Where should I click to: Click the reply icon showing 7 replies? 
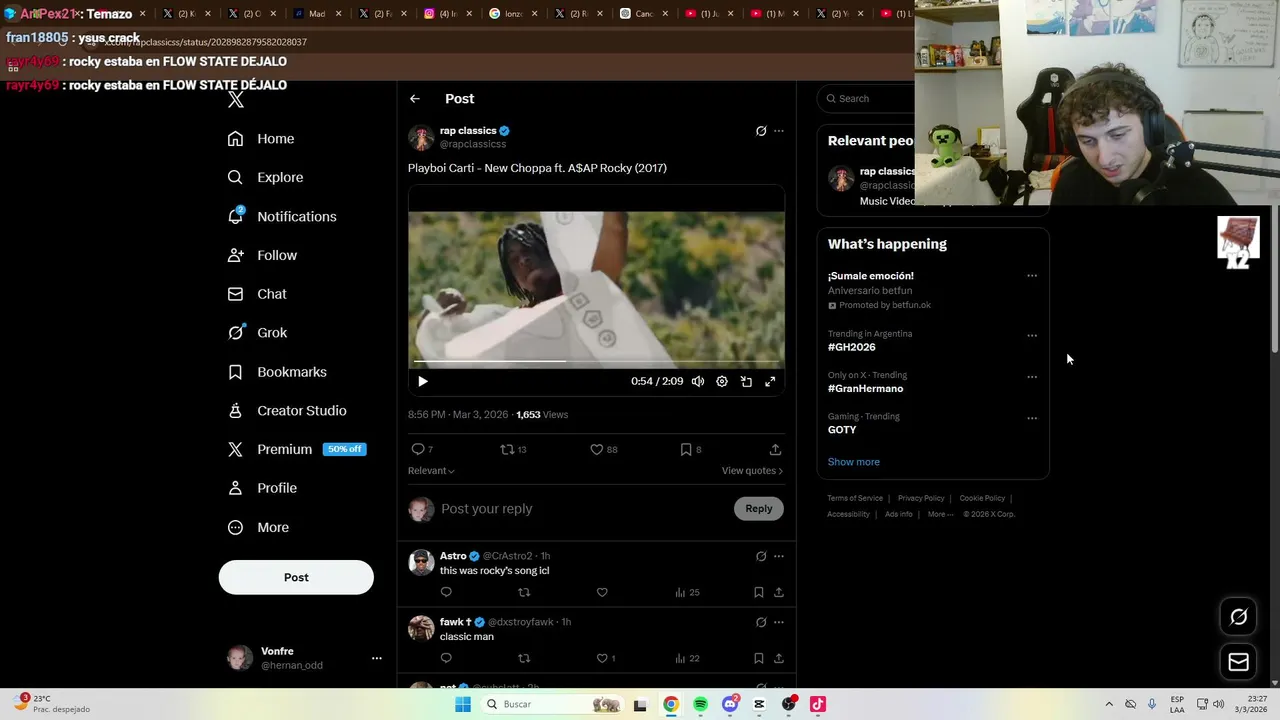[x=422, y=449]
